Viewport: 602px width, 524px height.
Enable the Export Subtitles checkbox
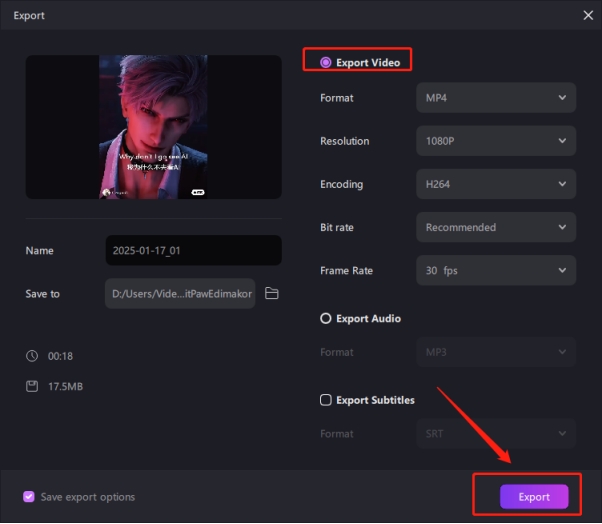pyautogui.click(x=326, y=400)
